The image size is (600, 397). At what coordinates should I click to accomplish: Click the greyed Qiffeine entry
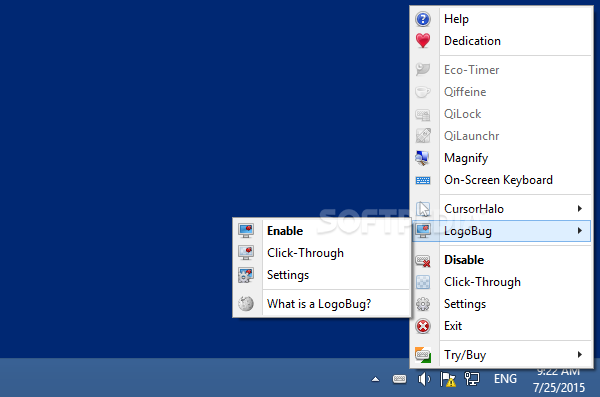502,92
